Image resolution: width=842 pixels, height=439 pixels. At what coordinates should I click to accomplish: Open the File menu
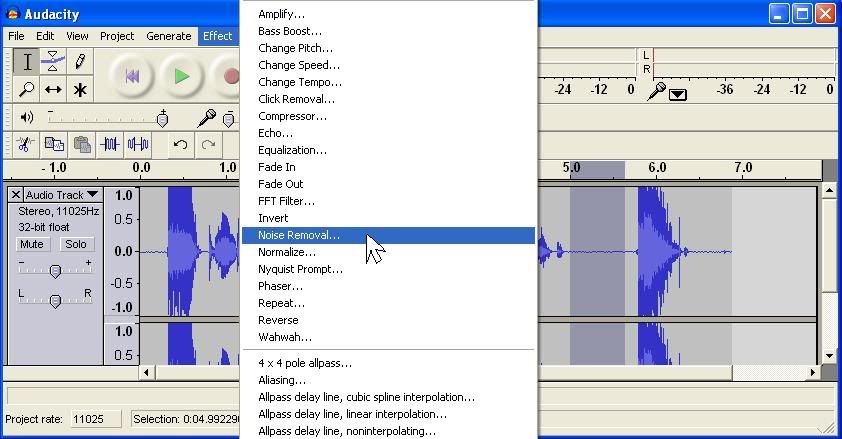pos(16,36)
